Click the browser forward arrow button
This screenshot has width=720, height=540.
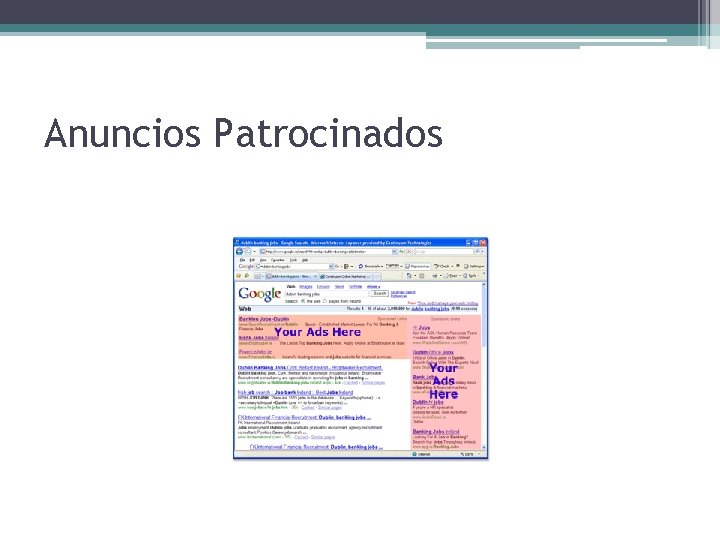point(248,252)
